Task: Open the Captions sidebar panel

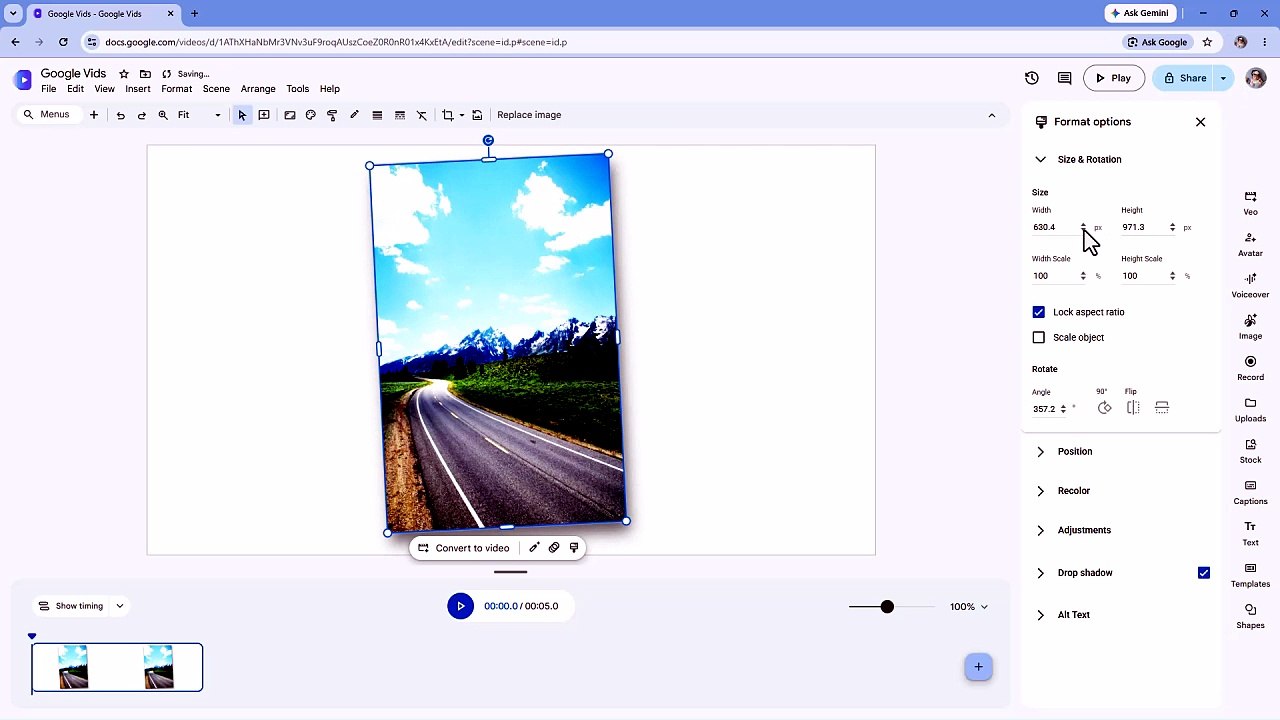Action: coord(1250,492)
